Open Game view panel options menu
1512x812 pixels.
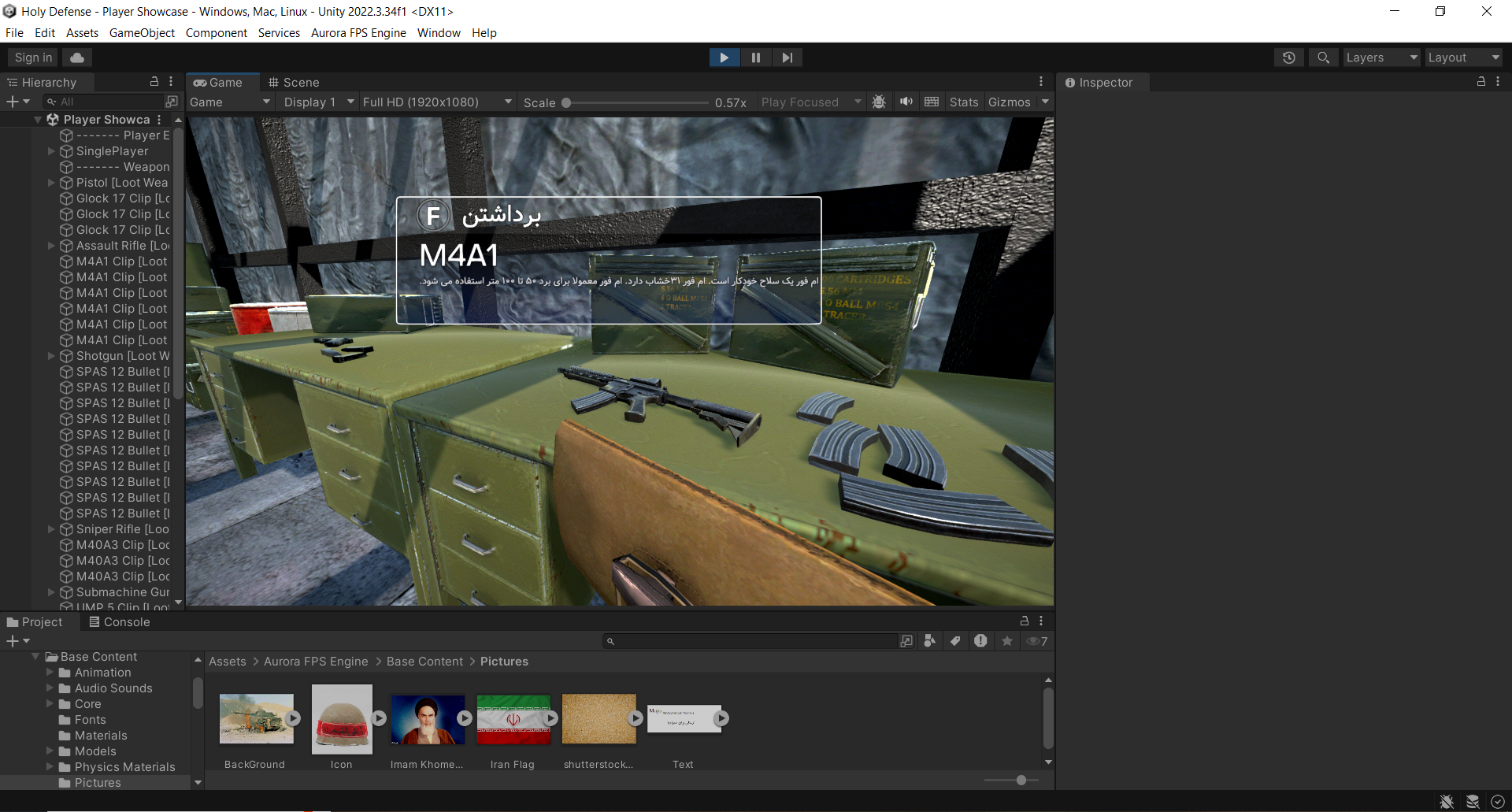1041,82
